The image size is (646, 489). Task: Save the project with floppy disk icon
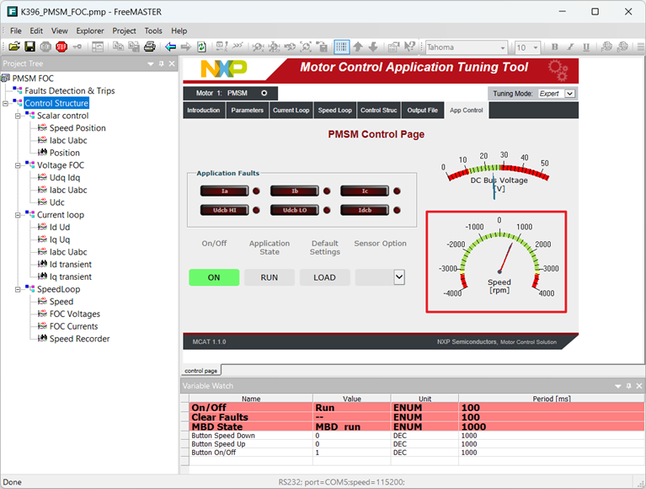point(30,47)
